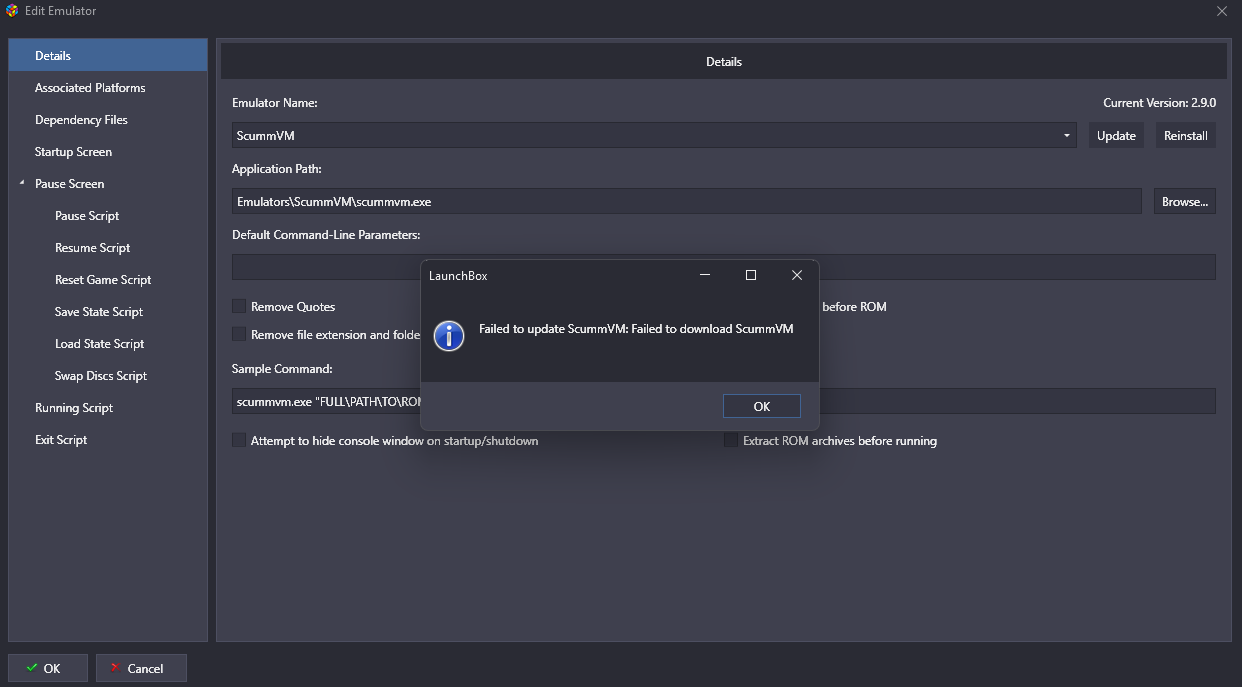Select the Details section in the sidebar
1242x687 pixels.
[108, 56]
